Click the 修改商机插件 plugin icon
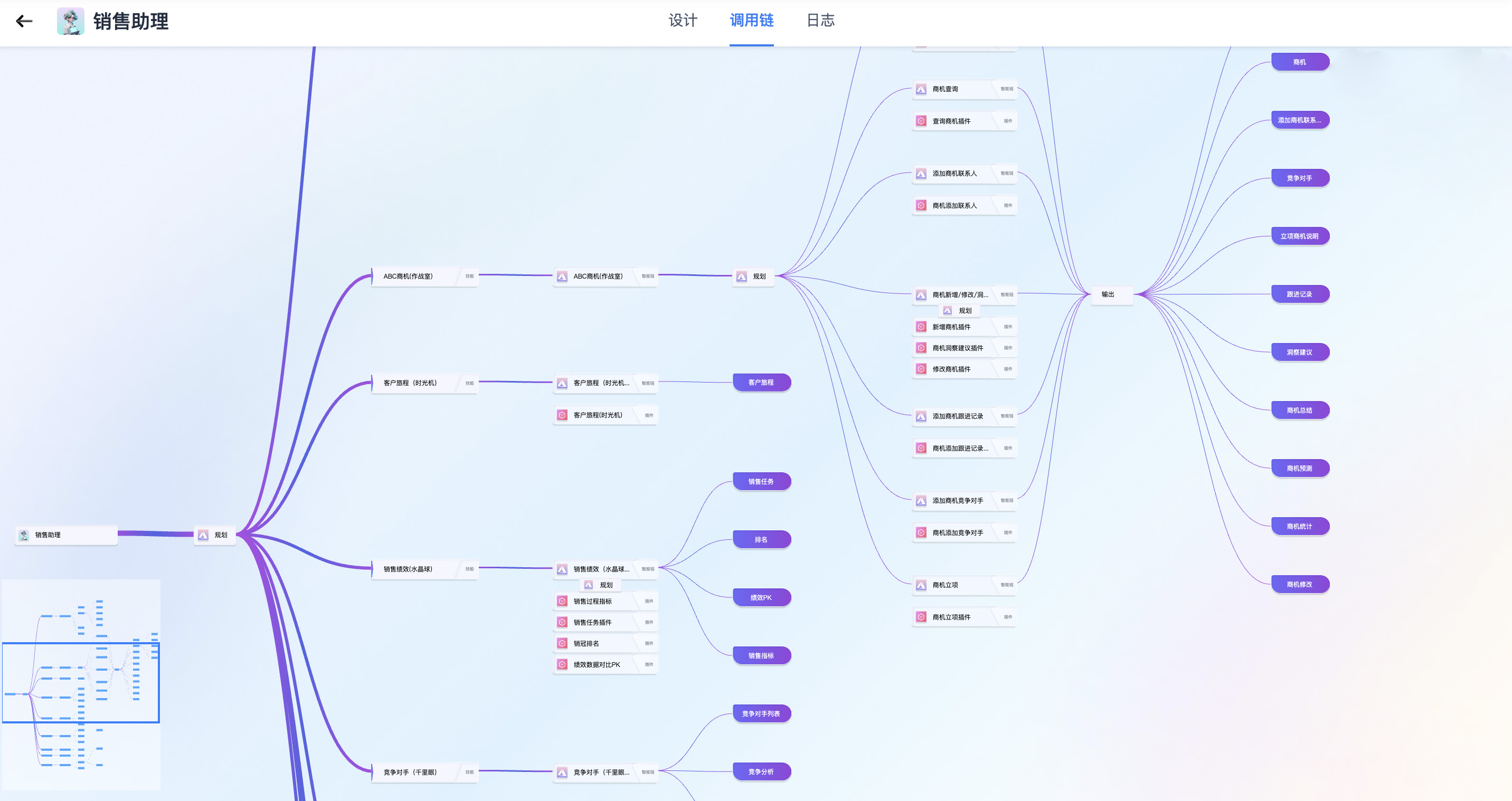Screen dimensions: 1512x801 pyautogui.click(x=921, y=369)
